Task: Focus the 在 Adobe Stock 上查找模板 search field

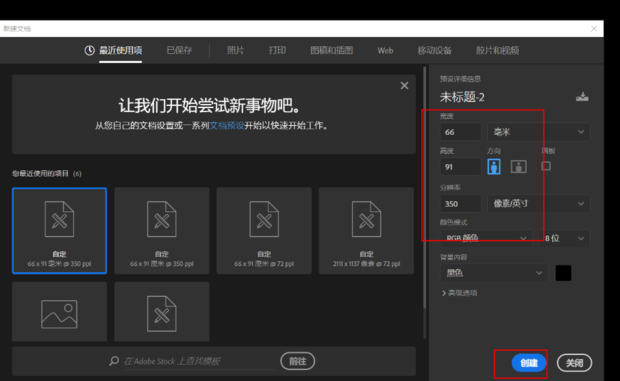Action: click(x=200, y=361)
